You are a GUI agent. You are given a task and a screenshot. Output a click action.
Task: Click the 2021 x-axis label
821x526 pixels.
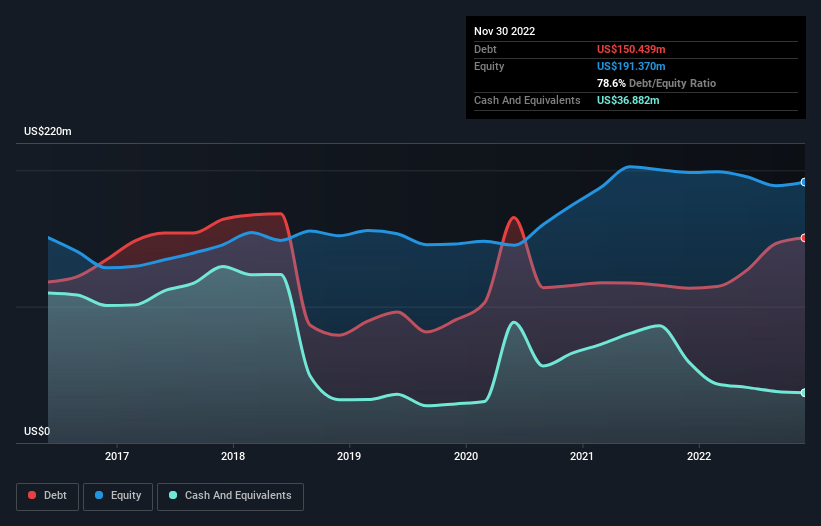coord(582,456)
